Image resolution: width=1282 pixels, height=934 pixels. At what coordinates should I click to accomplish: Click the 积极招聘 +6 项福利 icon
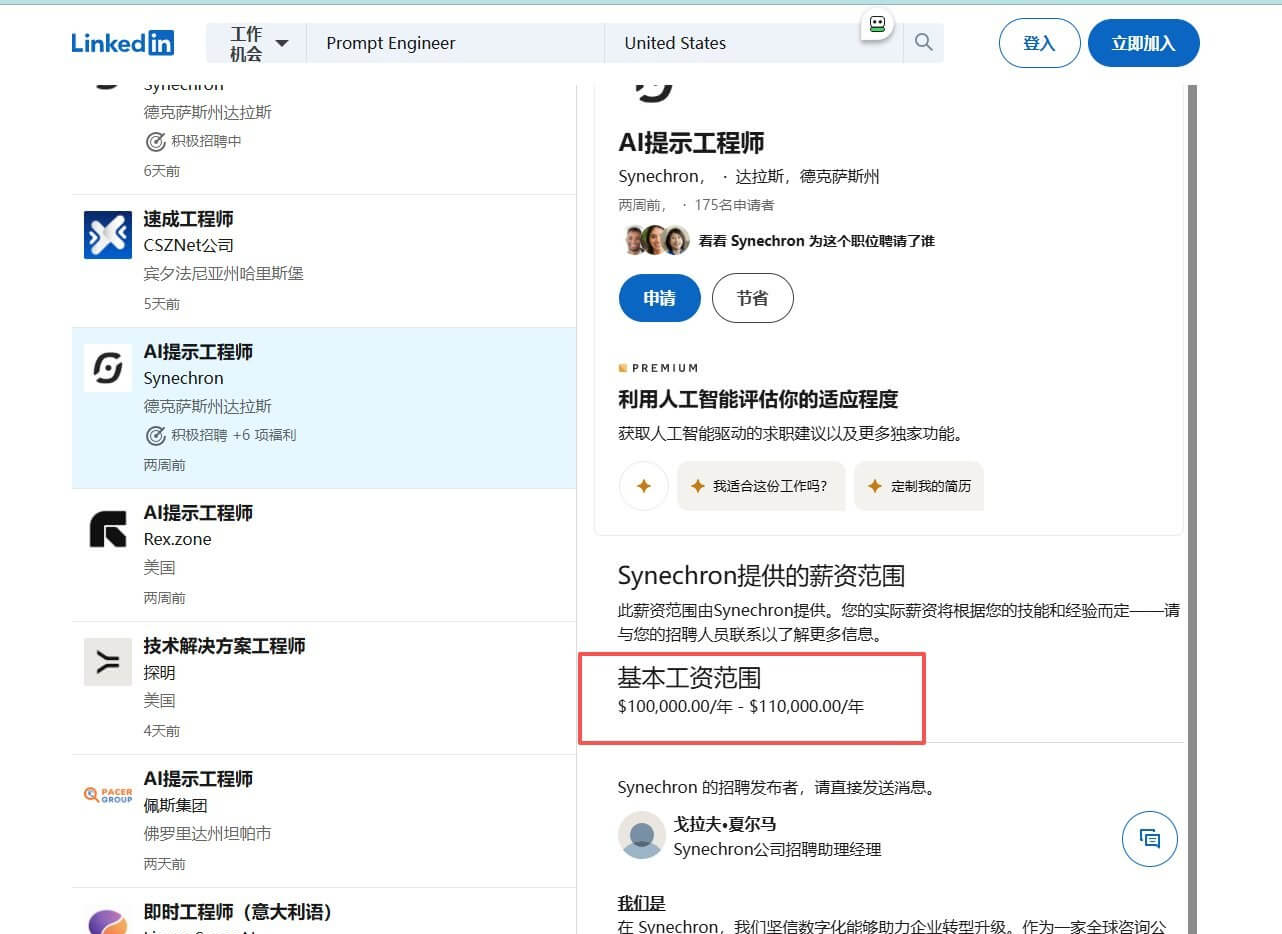155,435
